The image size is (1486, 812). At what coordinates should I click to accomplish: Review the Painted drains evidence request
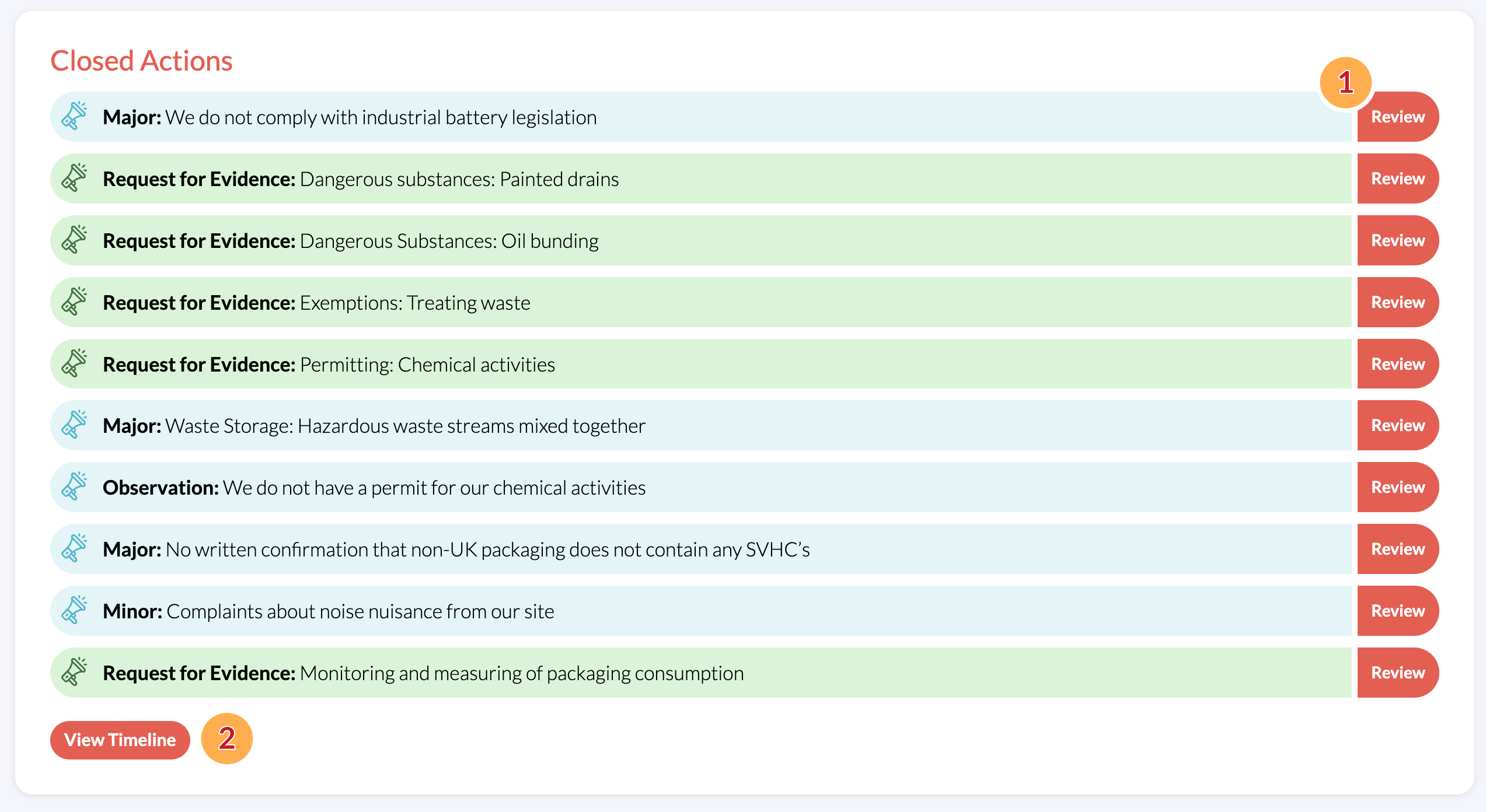1397,178
